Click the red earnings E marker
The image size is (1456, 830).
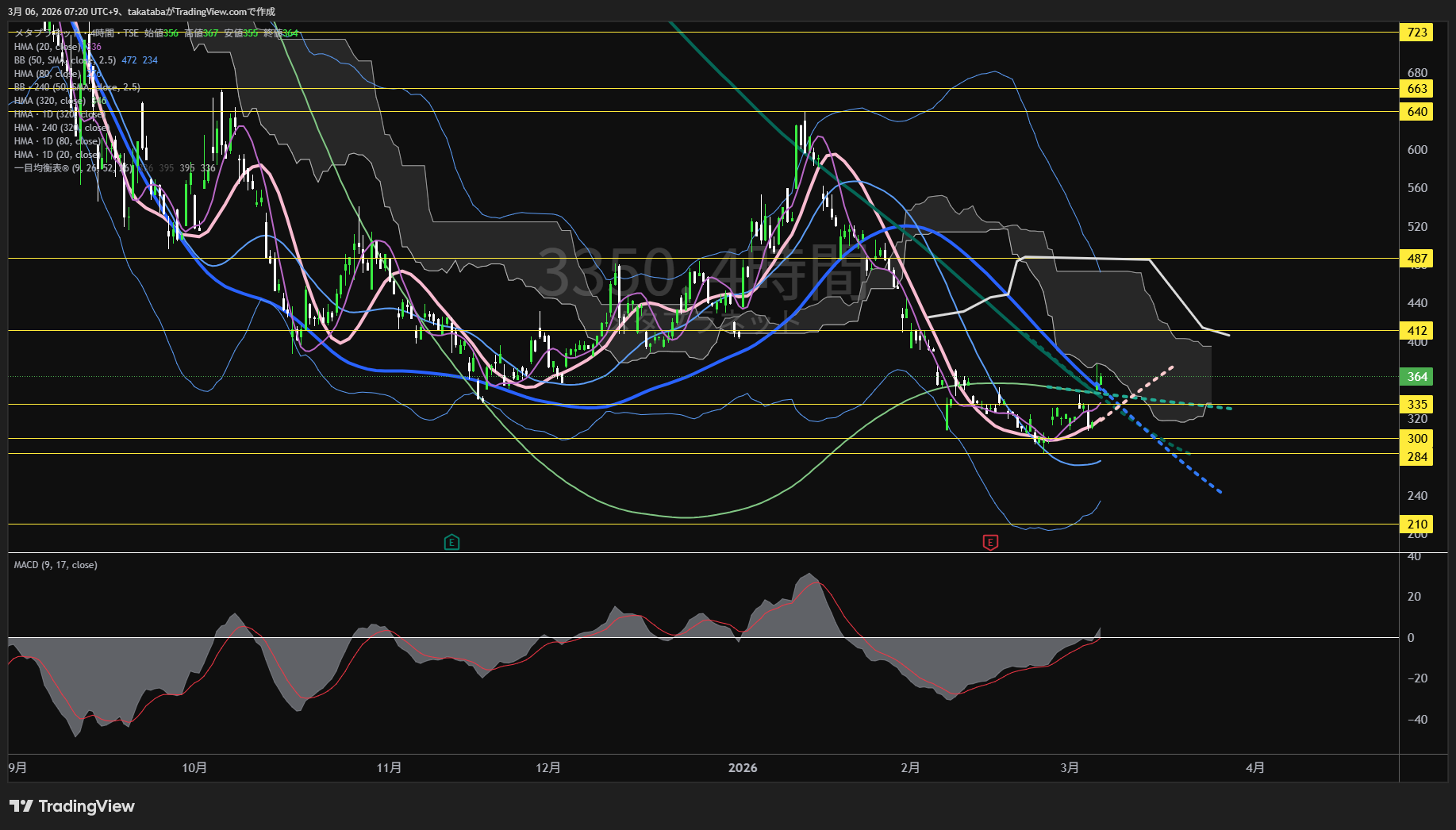click(x=990, y=543)
